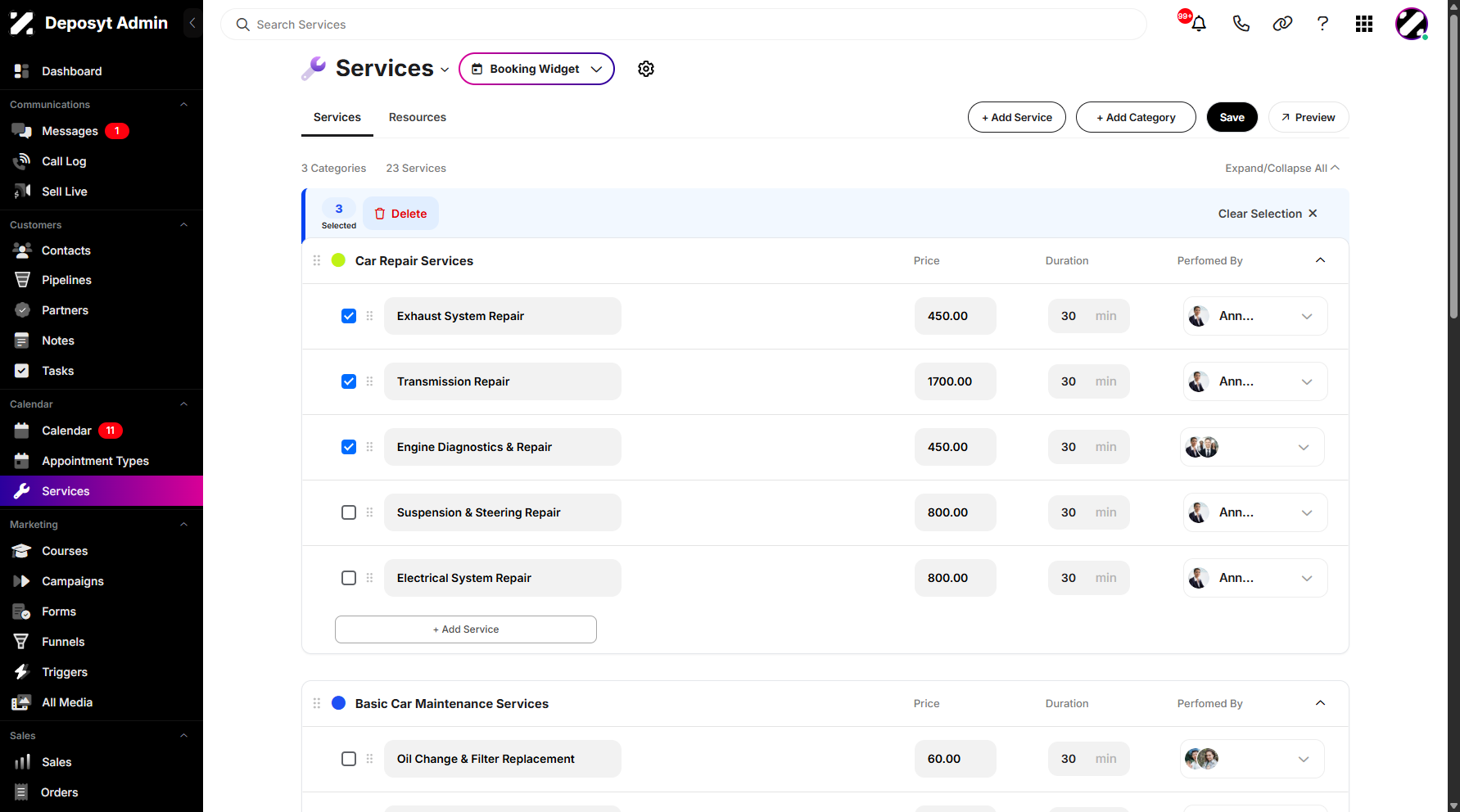Screen dimensions: 1460x812
Task: Collapse the Communications sidebar section
Action: click(183, 105)
